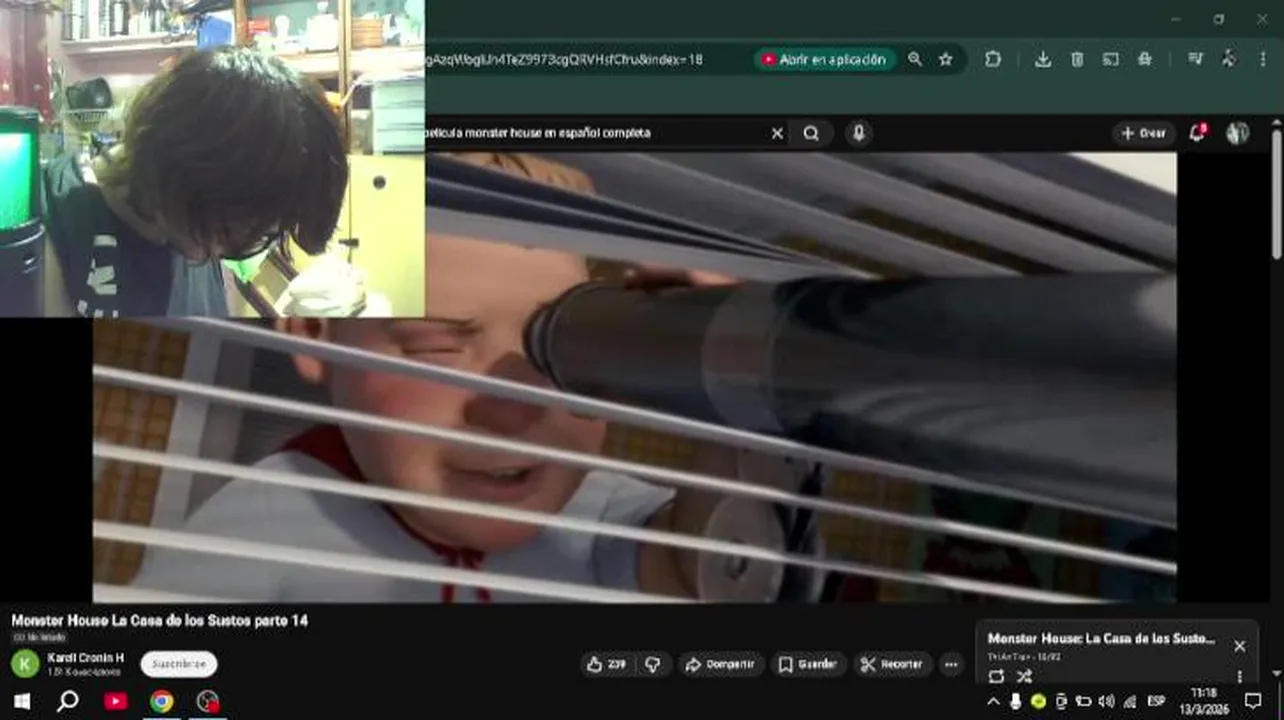Open the video actions more options ellipsis
This screenshot has height=720, width=1284.
click(x=950, y=664)
